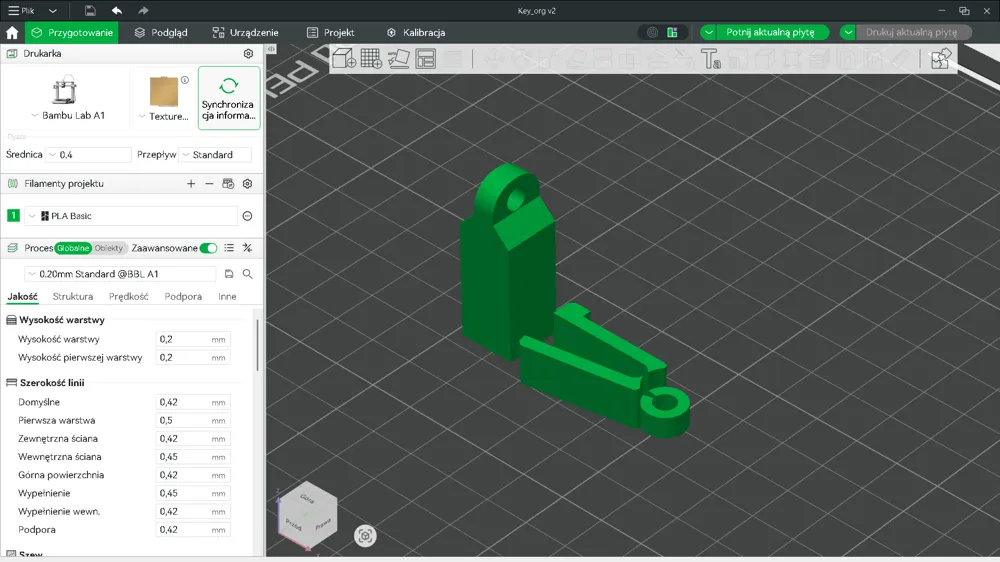Open the Kalibracja tab
1000x562 pixels.
pyautogui.click(x=416, y=33)
